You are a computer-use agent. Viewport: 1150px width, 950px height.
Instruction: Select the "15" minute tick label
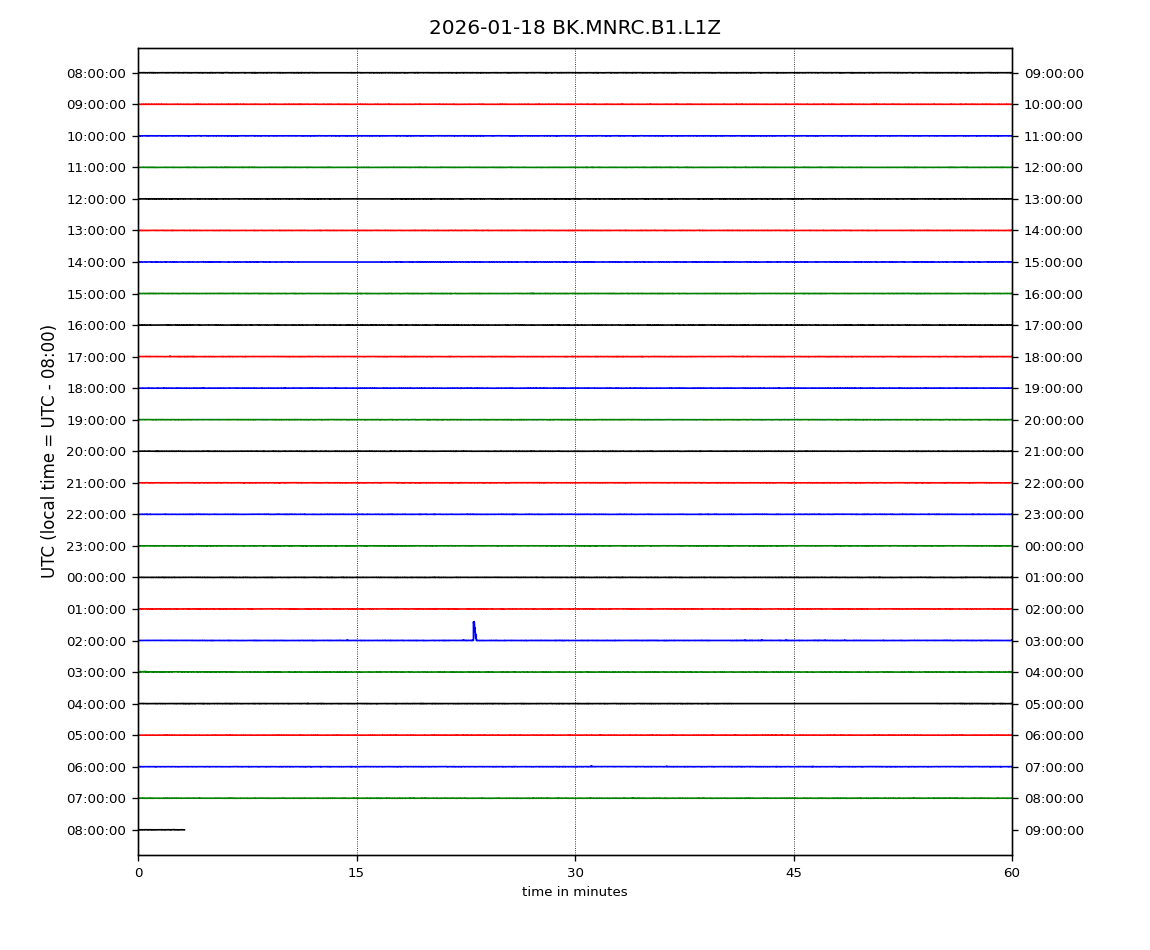coord(356,873)
